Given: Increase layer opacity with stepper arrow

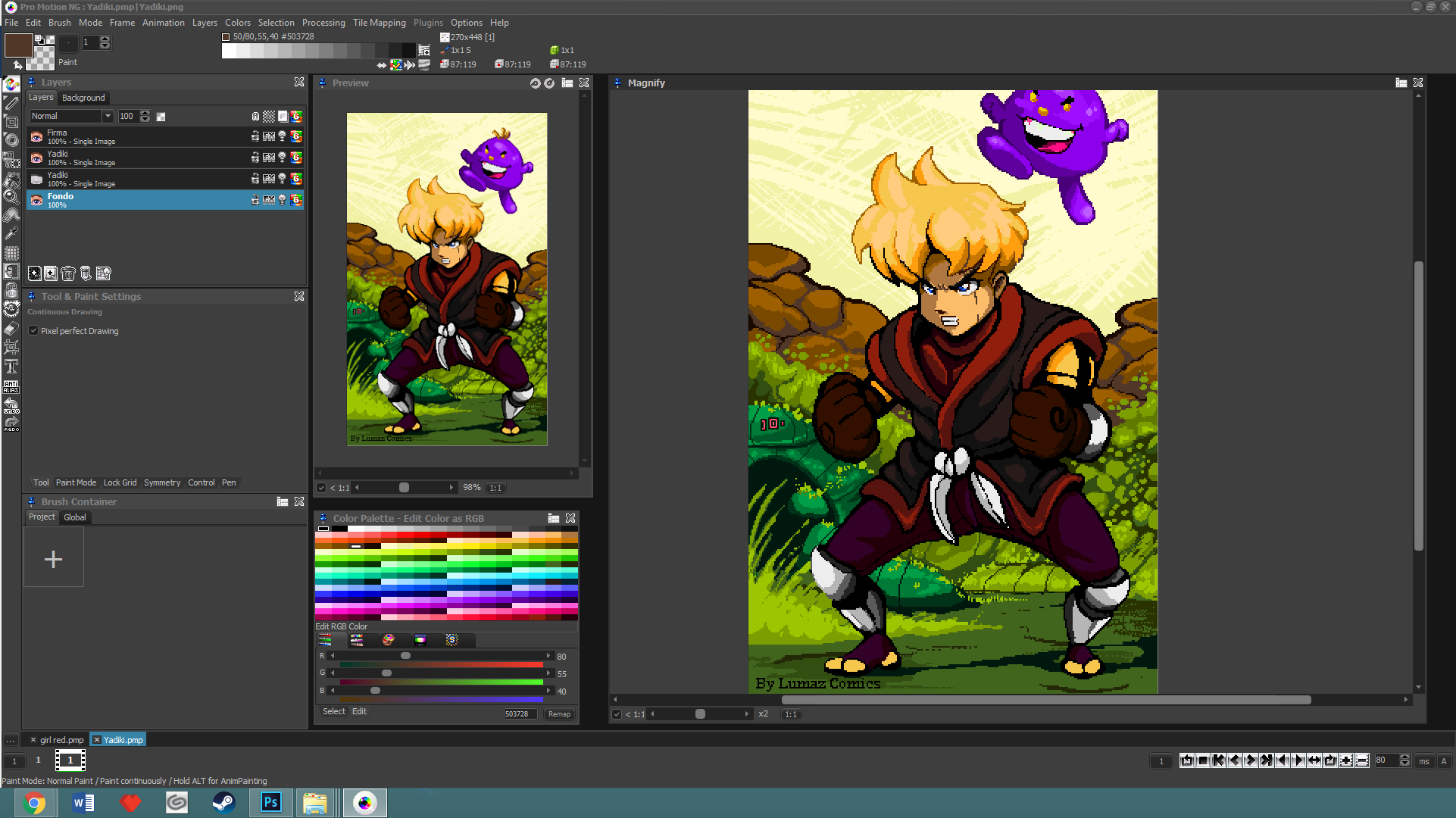Looking at the screenshot, I should pos(145,113).
